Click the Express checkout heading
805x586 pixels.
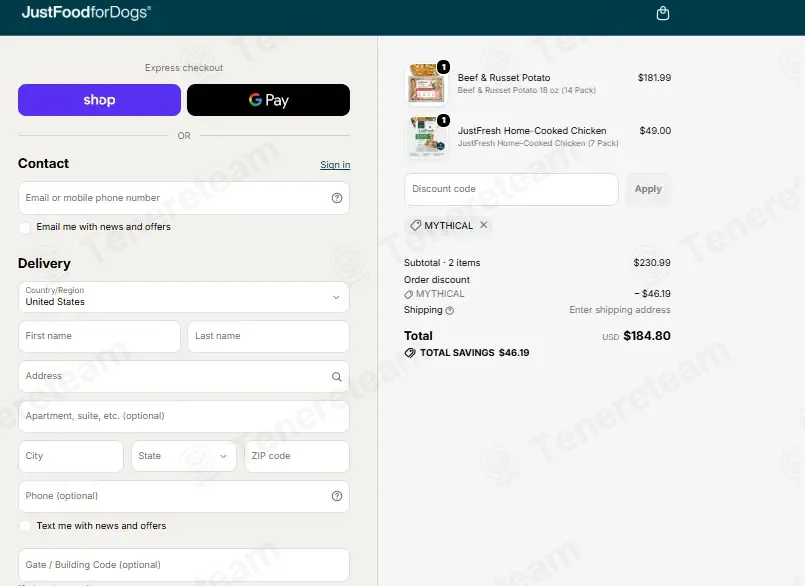pos(184,68)
